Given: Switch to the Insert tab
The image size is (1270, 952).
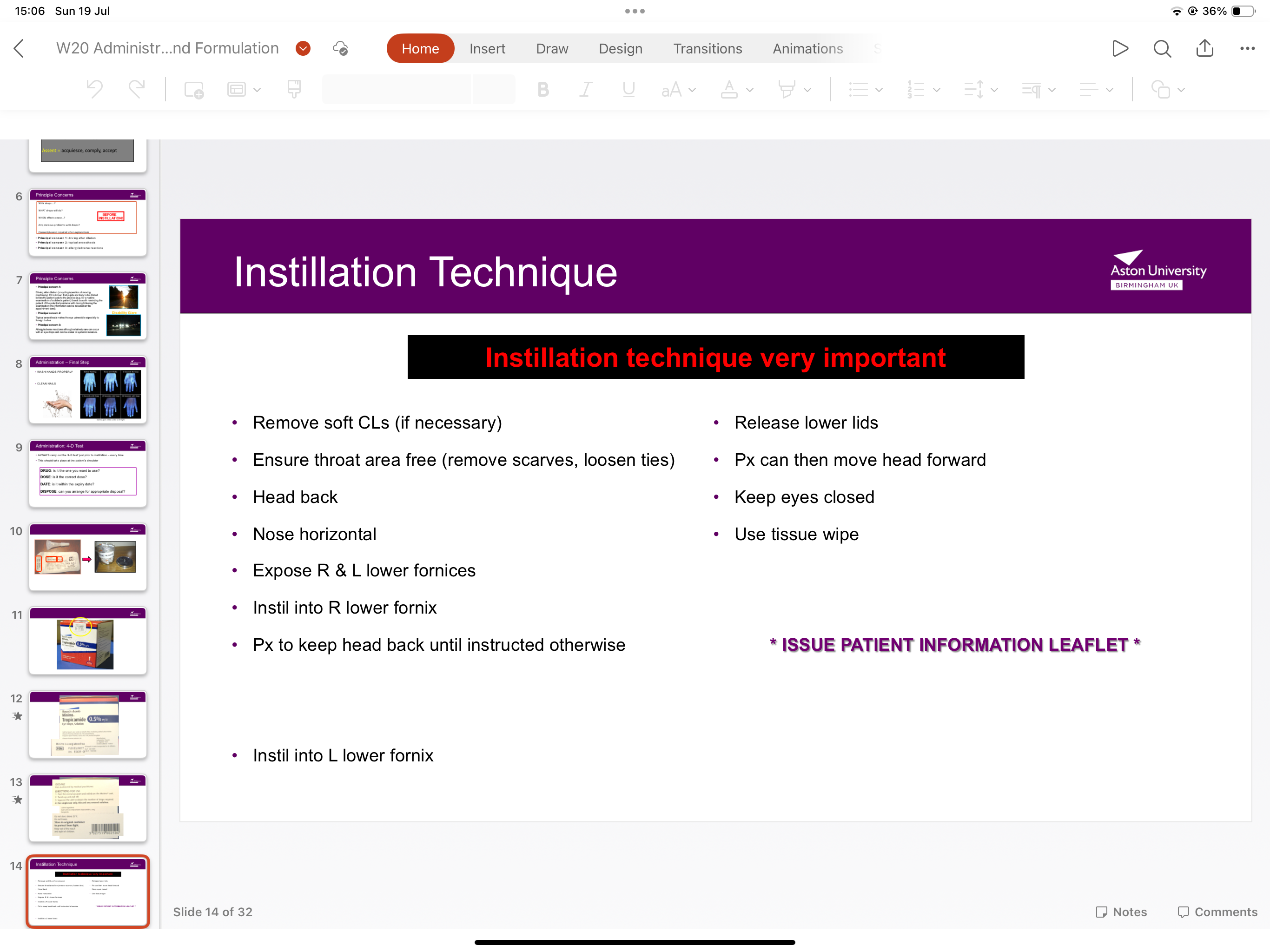Looking at the screenshot, I should pyautogui.click(x=487, y=49).
